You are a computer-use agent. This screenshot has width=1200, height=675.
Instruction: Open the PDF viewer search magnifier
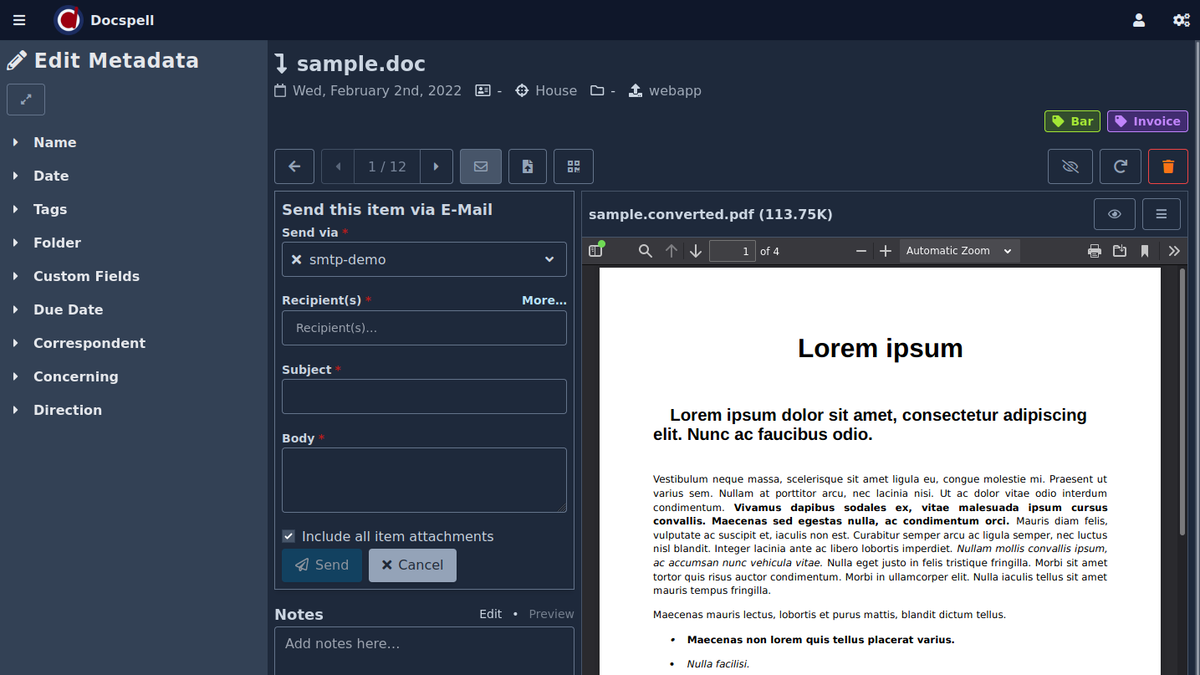coord(646,251)
